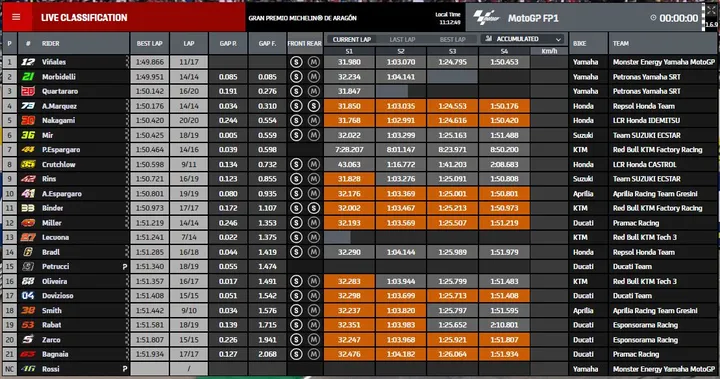Click P.Espargaro S4 time 8:50.200

pos(504,150)
